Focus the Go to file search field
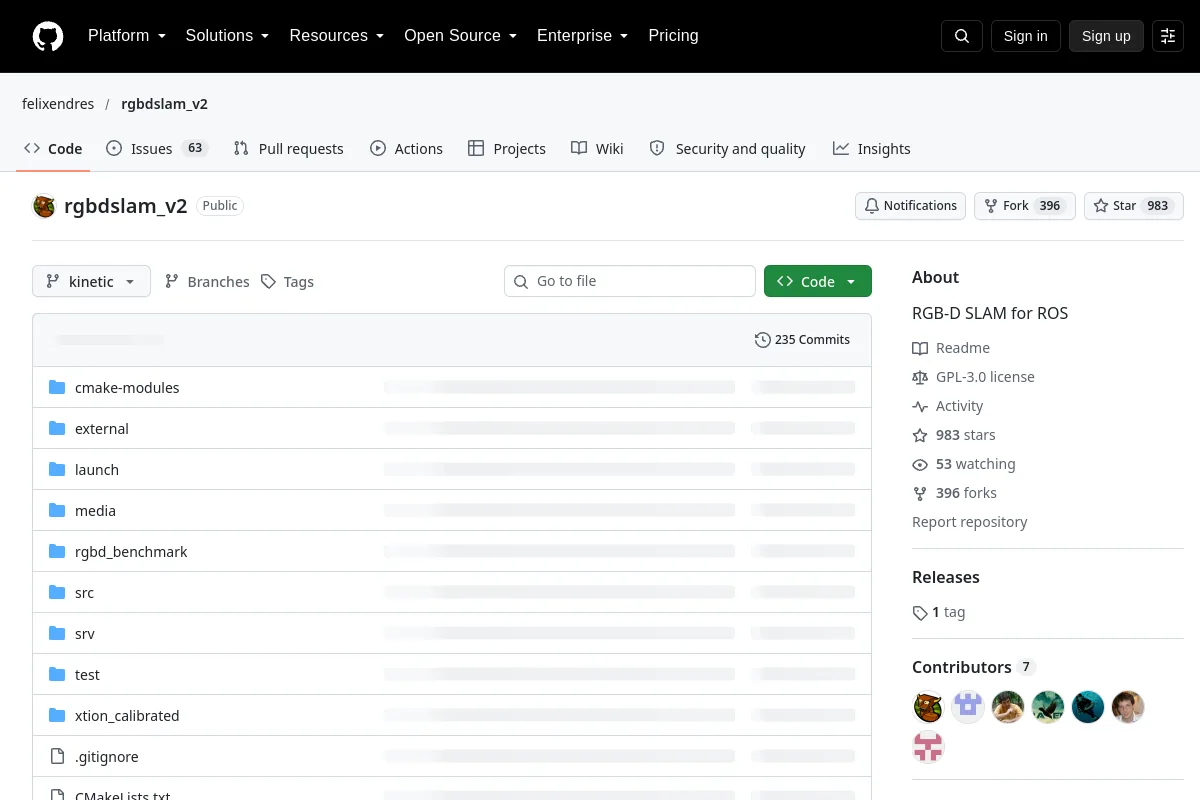Viewport: 1200px width, 800px height. (630, 281)
